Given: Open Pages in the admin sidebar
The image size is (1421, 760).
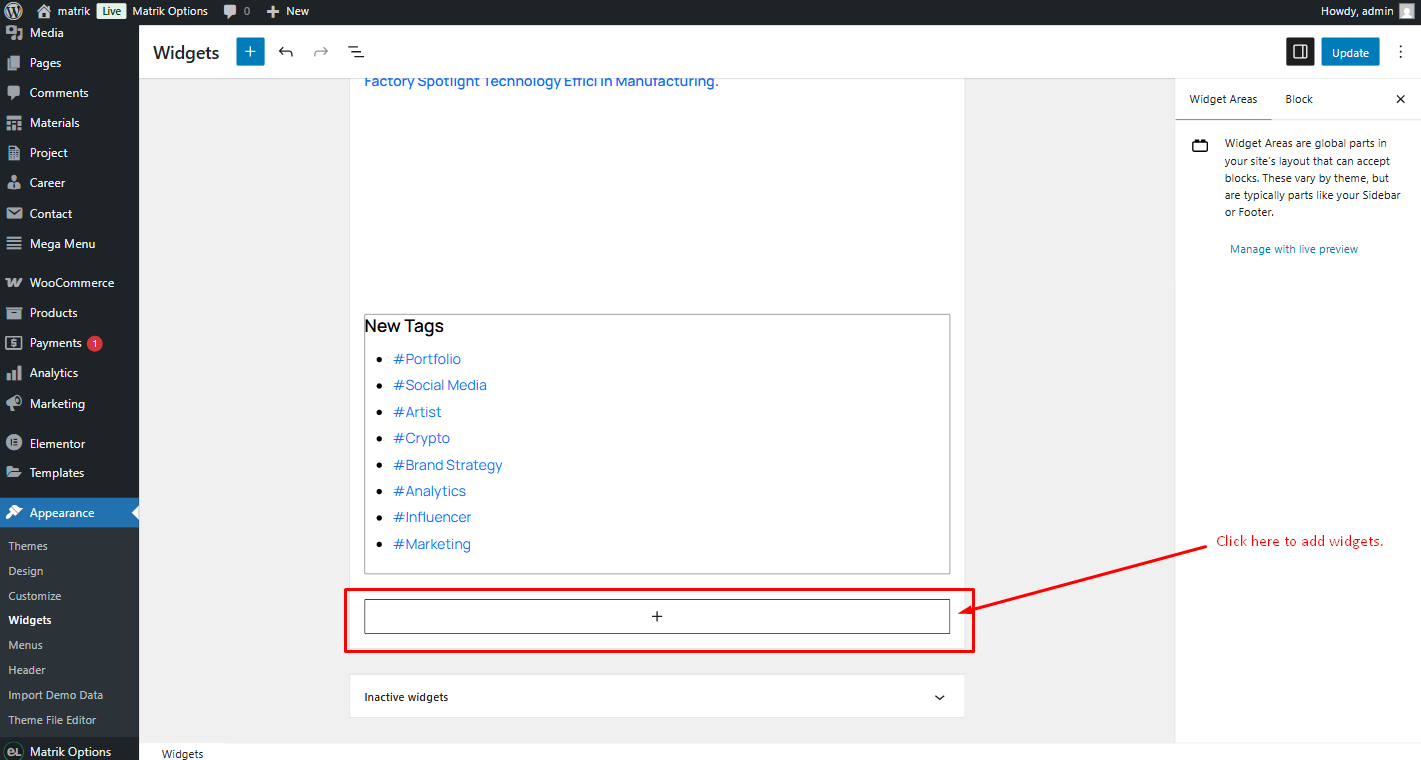Looking at the screenshot, I should point(69,63).
